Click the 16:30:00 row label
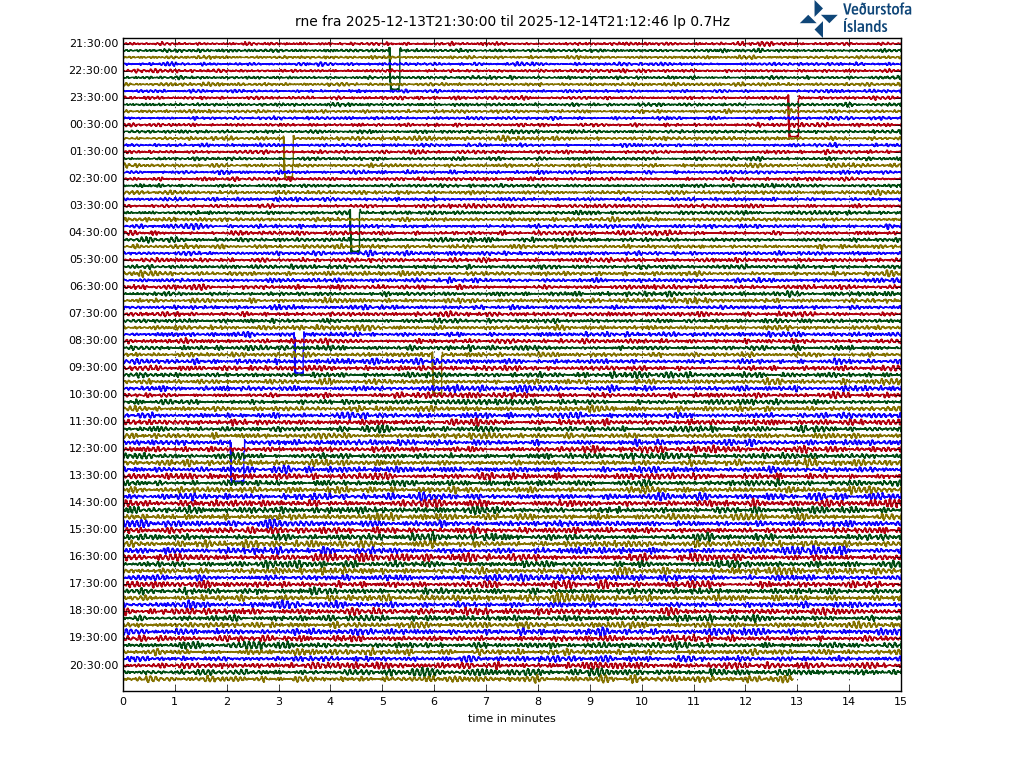1024x768 pixels. tap(93, 557)
